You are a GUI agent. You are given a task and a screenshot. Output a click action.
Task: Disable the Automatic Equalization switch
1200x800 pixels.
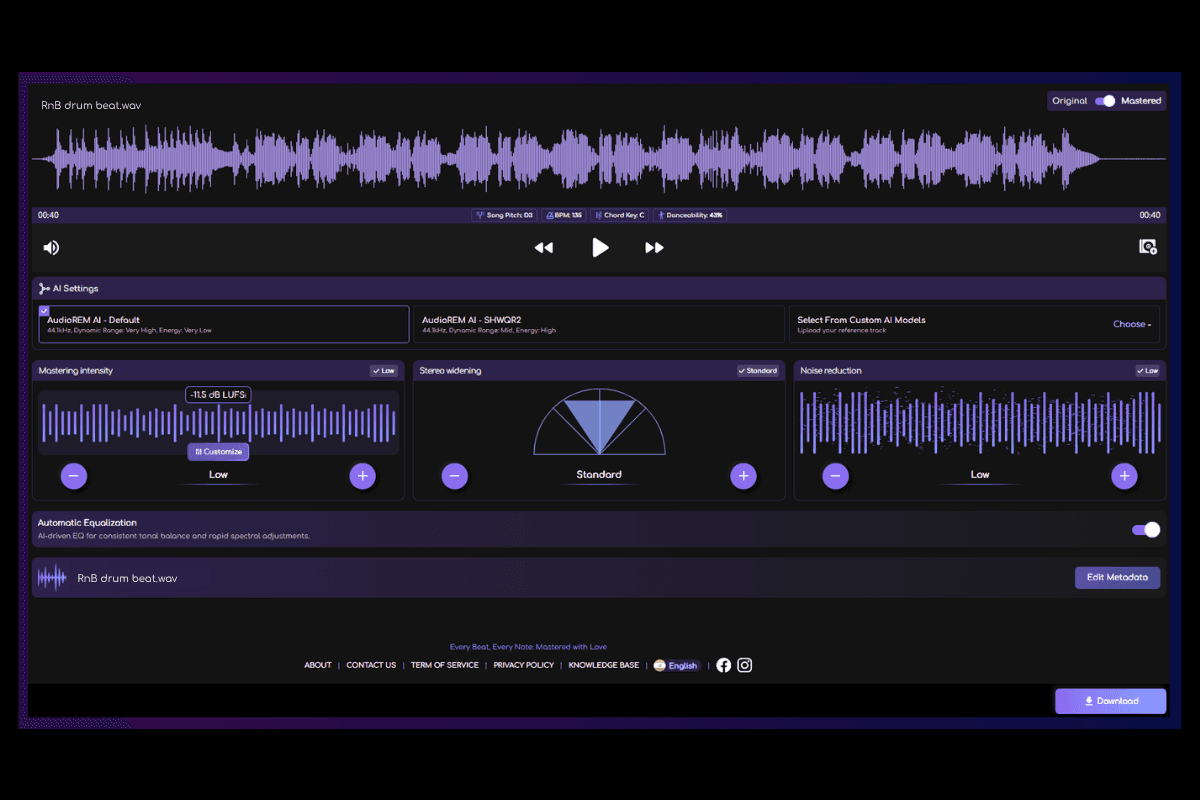coord(1146,530)
